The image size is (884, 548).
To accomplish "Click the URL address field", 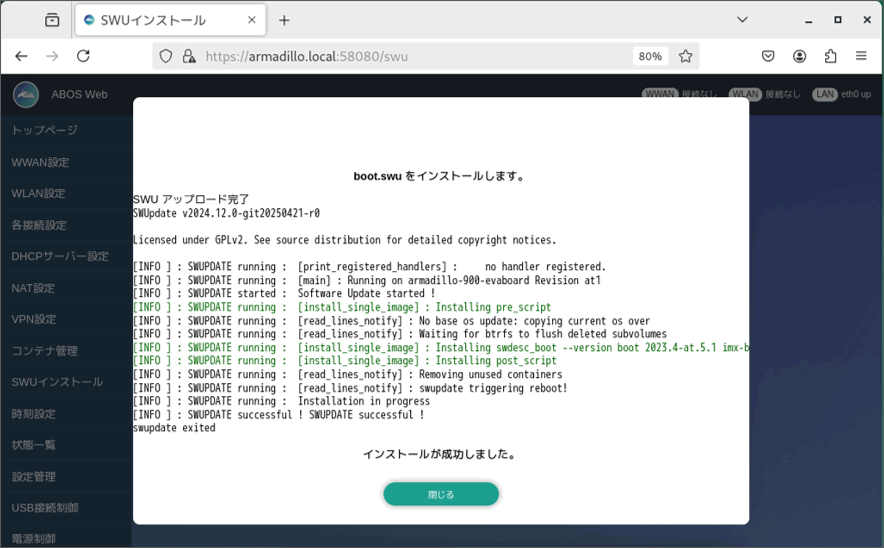I will [x=410, y=57].
